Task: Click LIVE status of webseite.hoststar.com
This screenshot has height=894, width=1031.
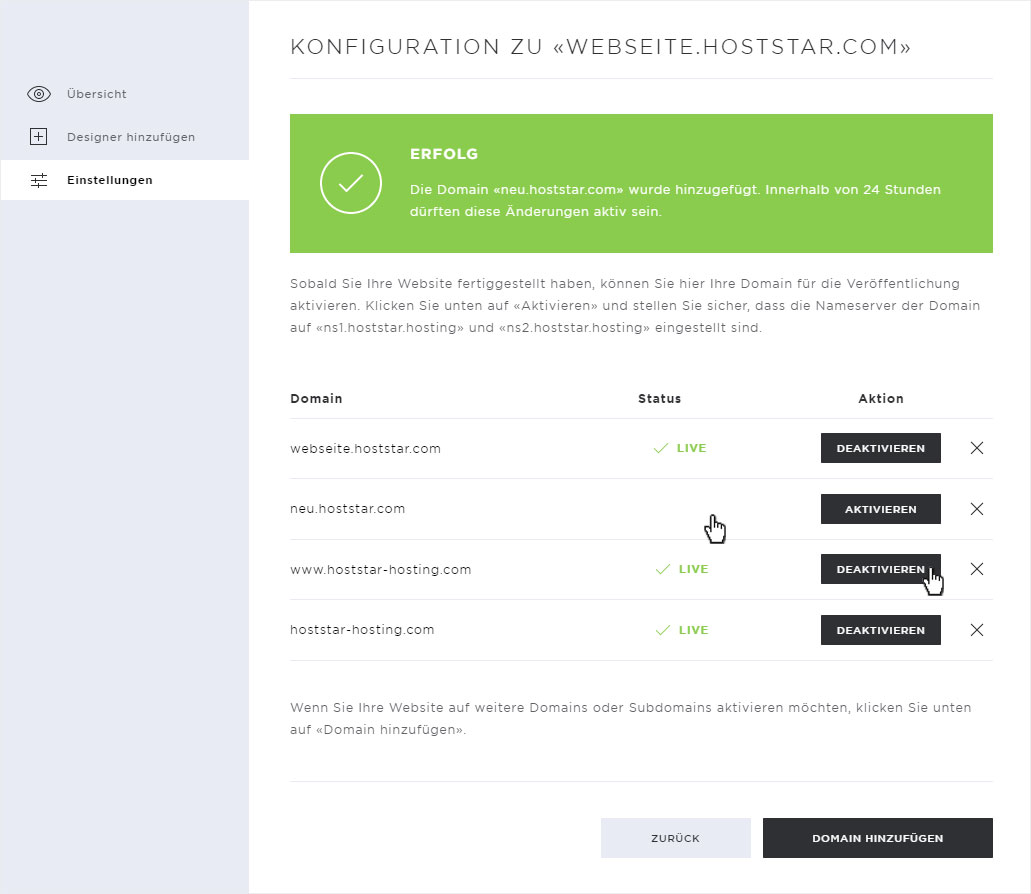Action: coord(680,448)
